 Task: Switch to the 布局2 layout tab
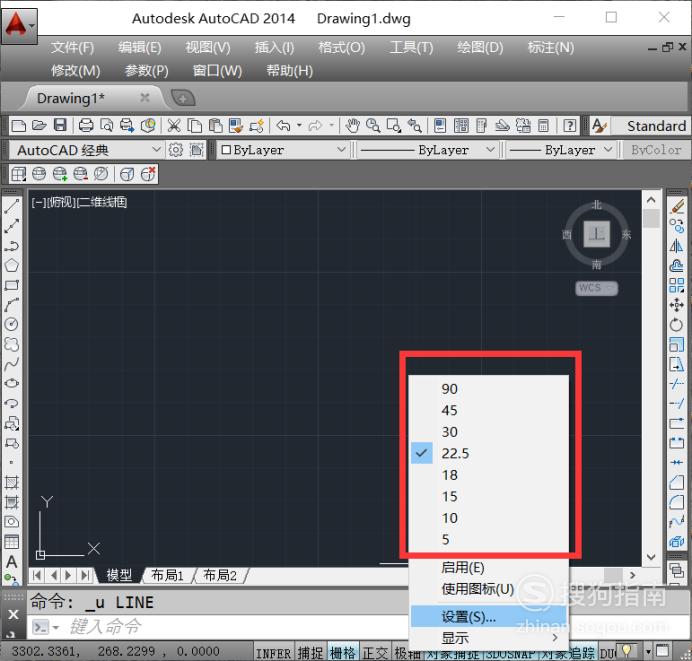[220, 575]
